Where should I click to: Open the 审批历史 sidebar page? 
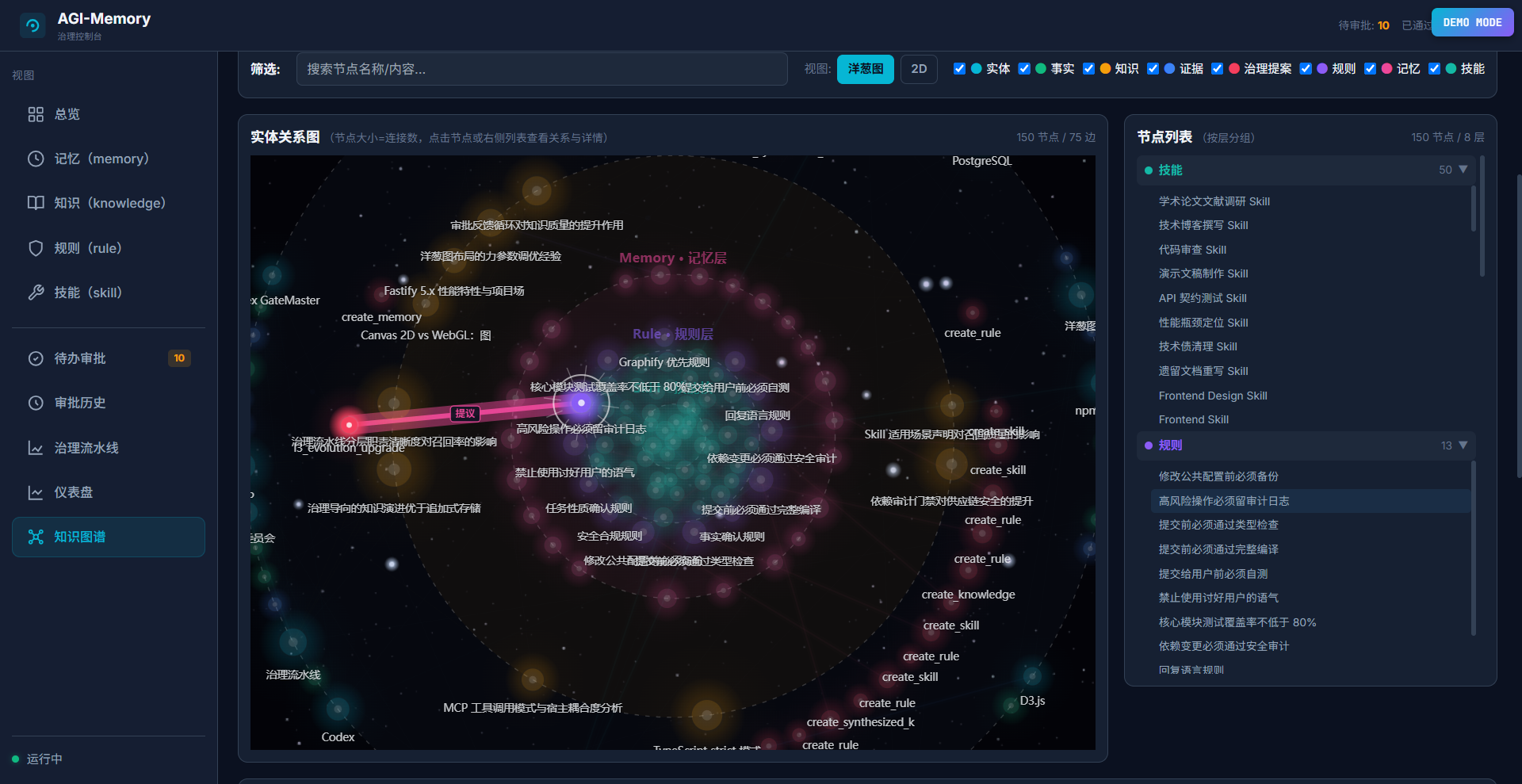coord(109,403)
